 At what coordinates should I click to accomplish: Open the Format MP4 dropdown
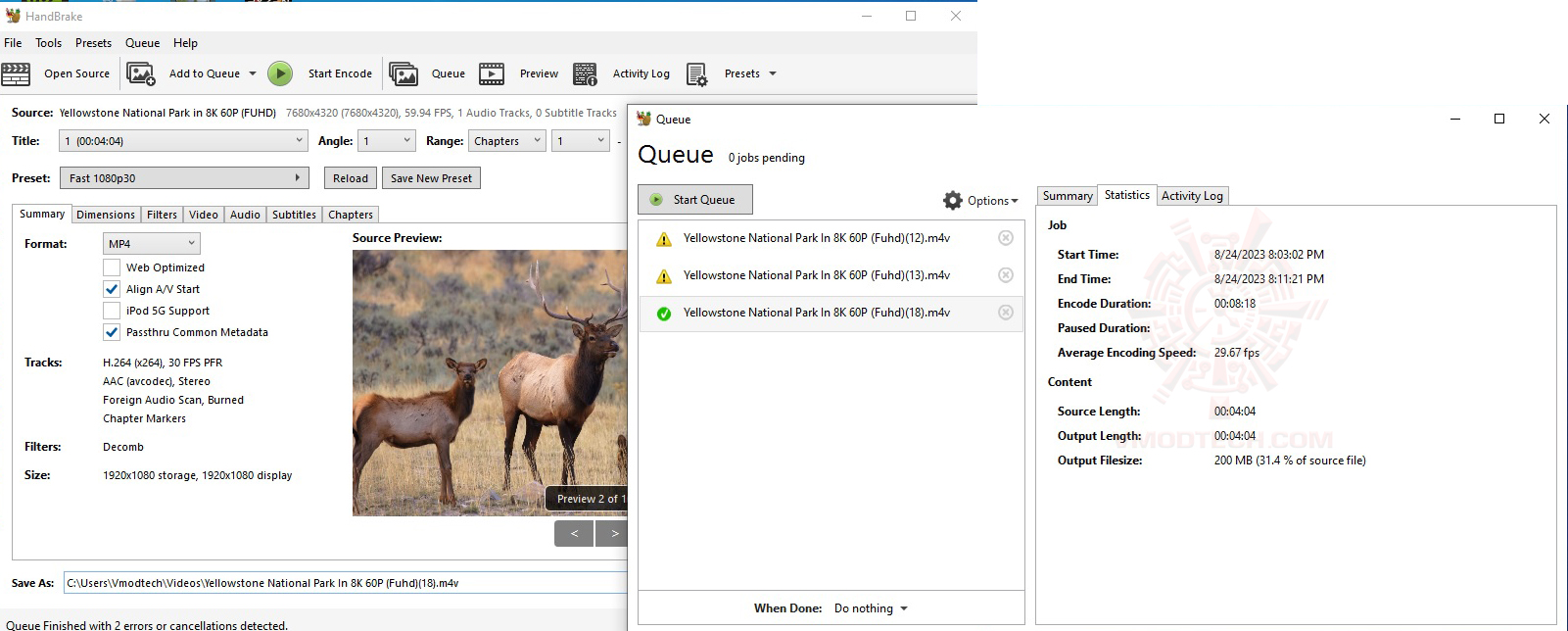[151, 244]
